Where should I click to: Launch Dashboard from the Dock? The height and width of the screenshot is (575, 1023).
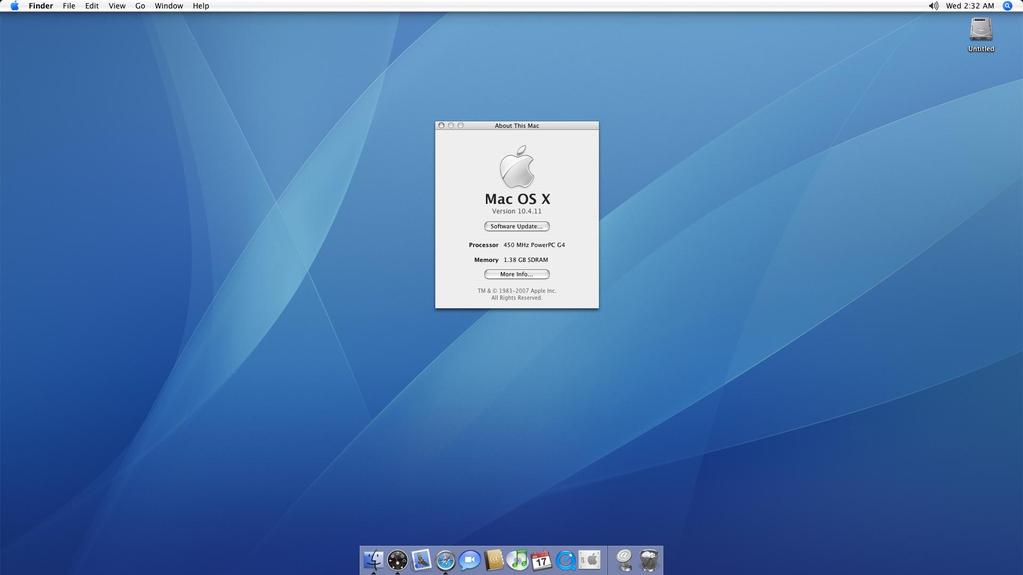point(397,560)
